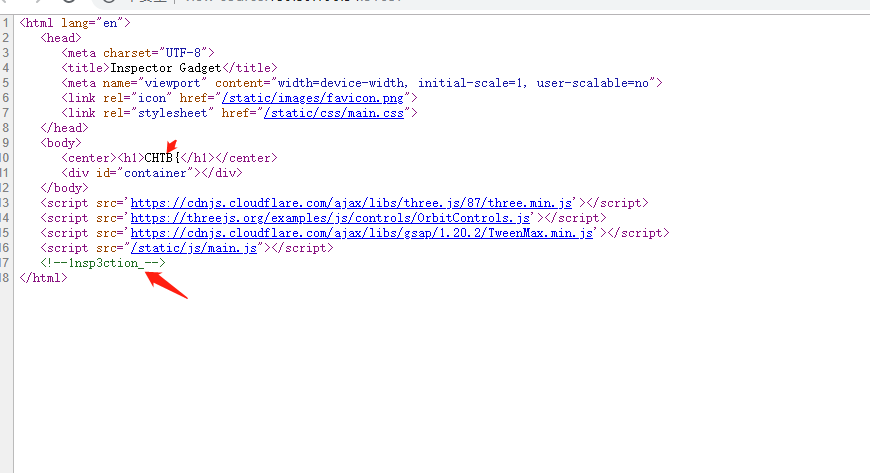Click the viewport content attribute value
Image resolution: width=870 pixels, height=473 pixels.
click(463, 83)
